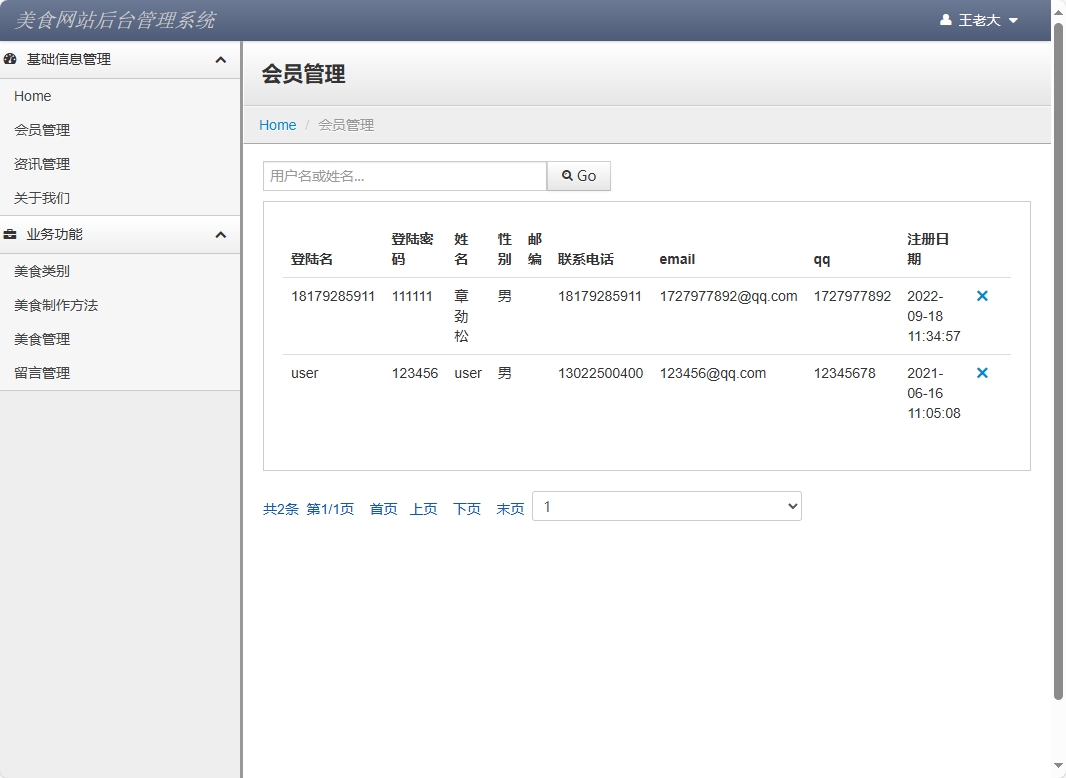
Task: Open the 王老大 user dropdown menu
Action: point(980,20)
